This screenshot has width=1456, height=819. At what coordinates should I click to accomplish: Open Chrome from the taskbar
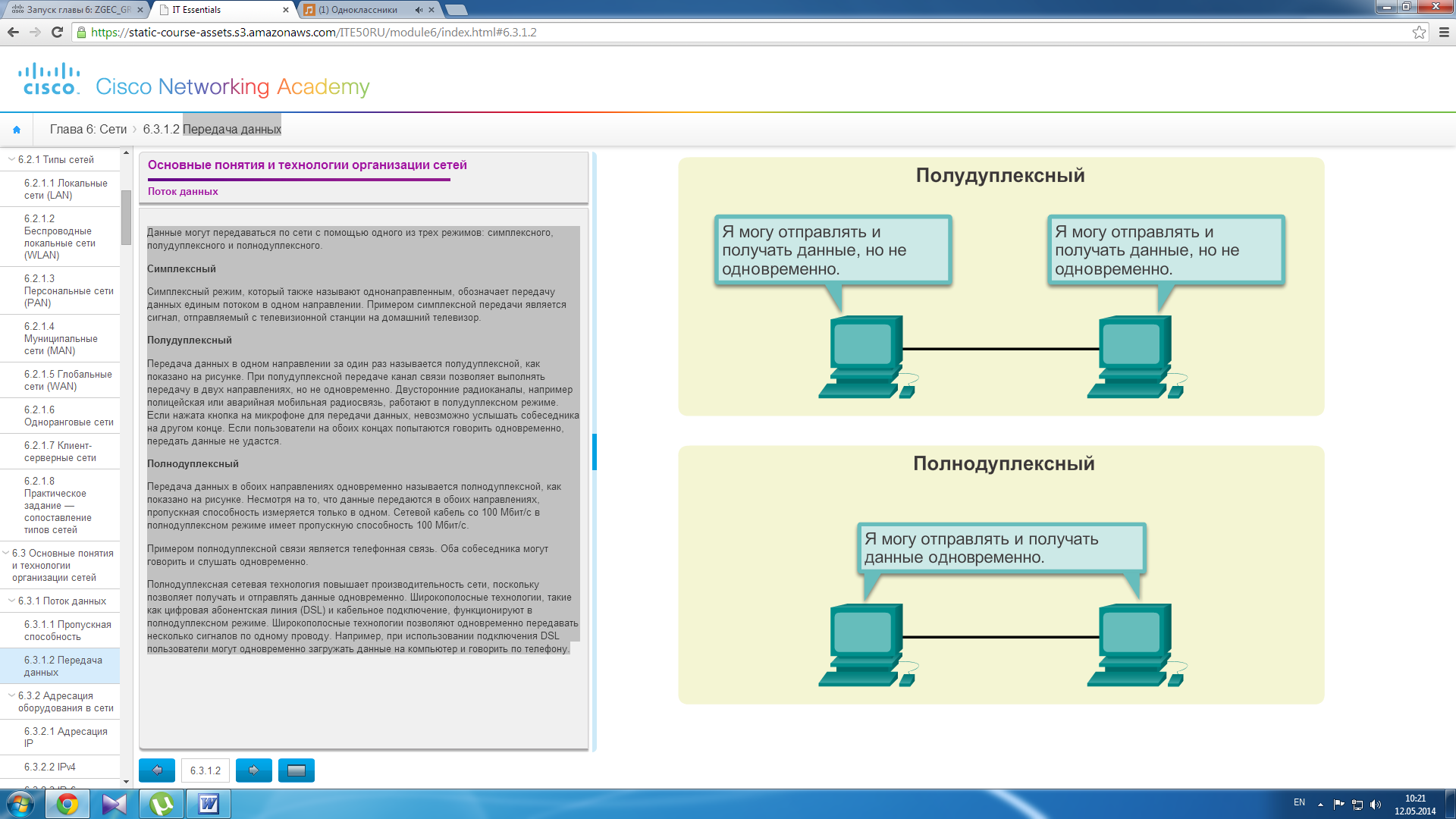coord(67,804)
